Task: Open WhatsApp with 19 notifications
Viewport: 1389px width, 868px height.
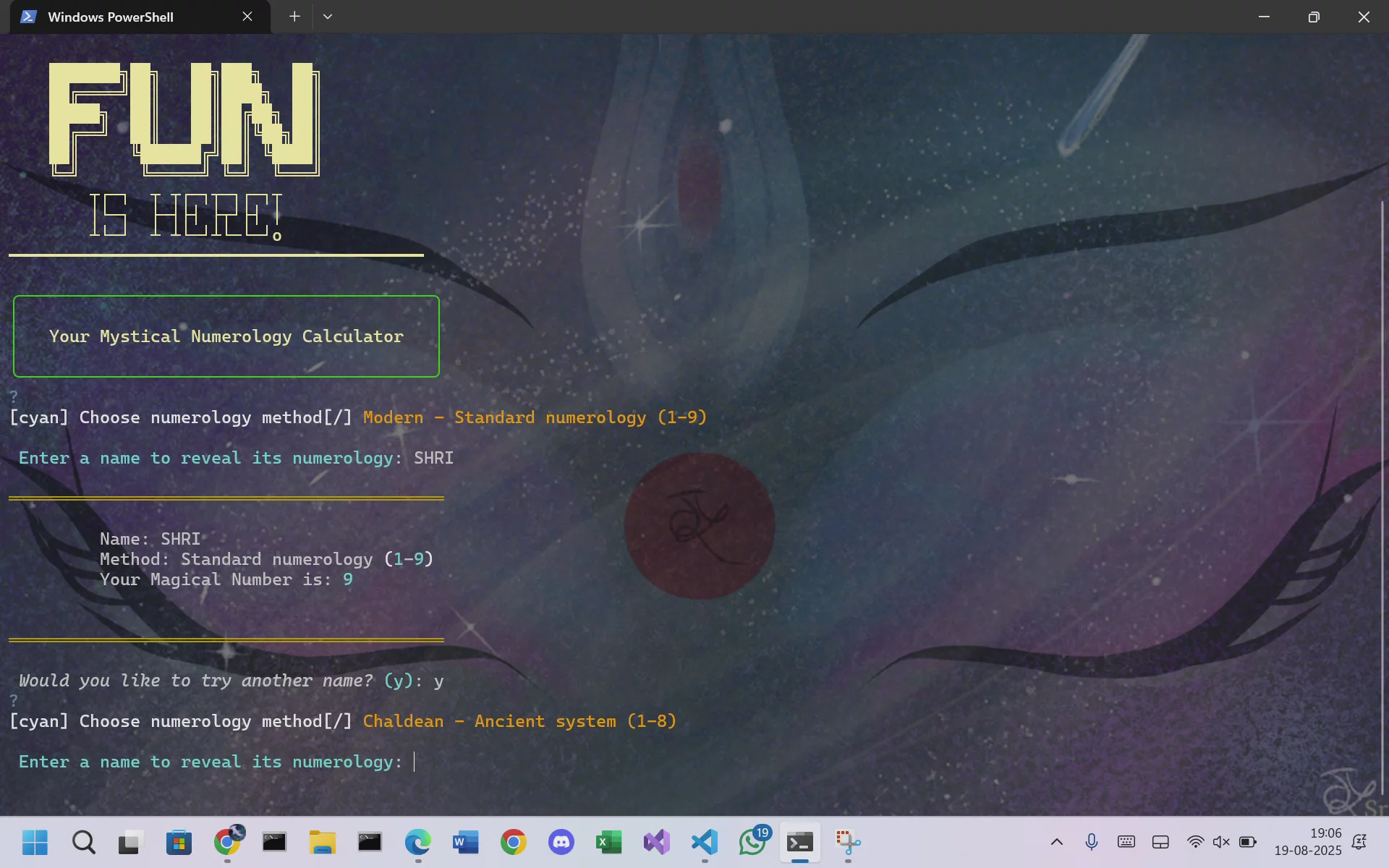Action: pyautogui.click(x=752, y=842)
